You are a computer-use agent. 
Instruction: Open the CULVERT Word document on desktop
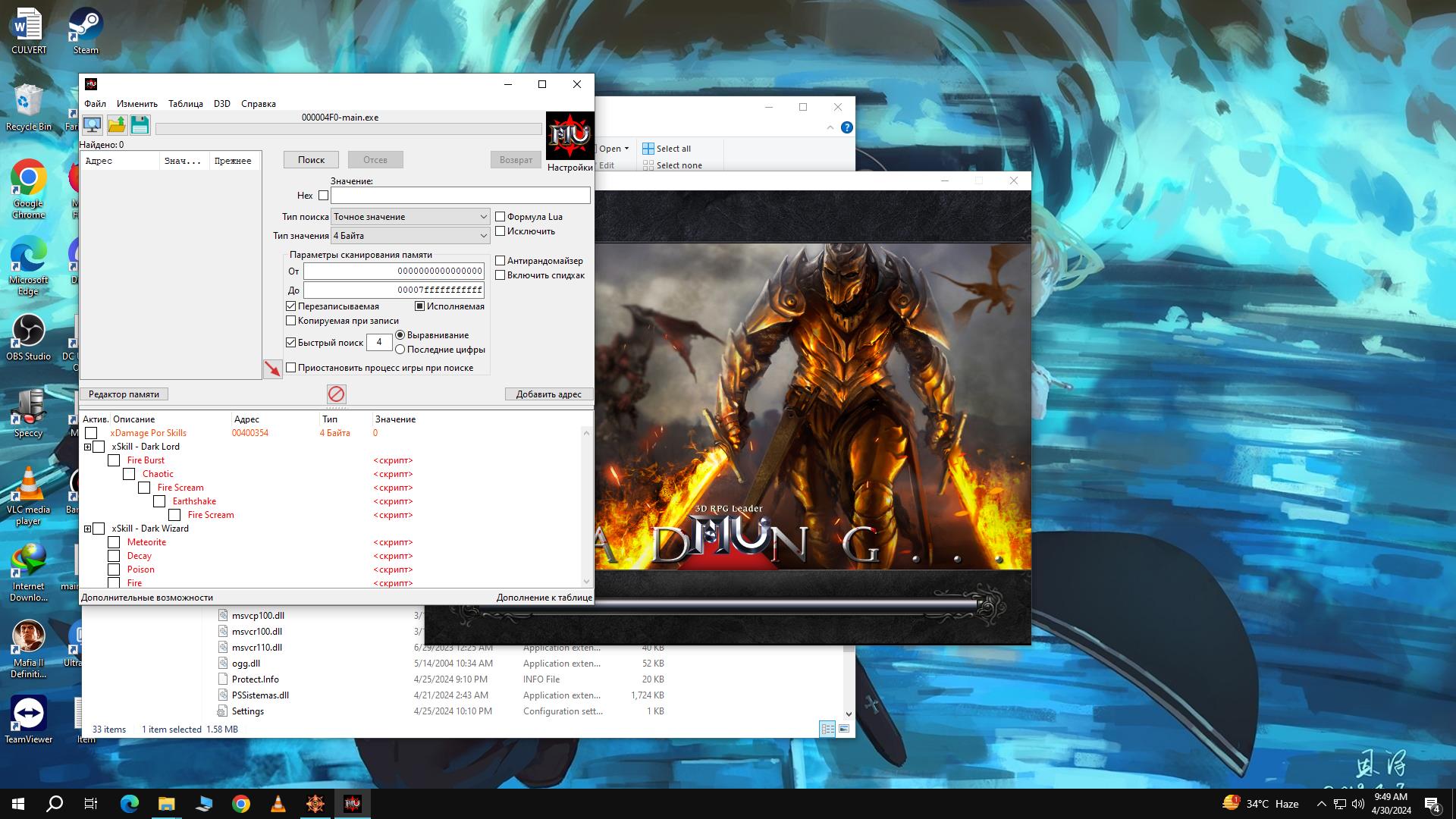29,32
